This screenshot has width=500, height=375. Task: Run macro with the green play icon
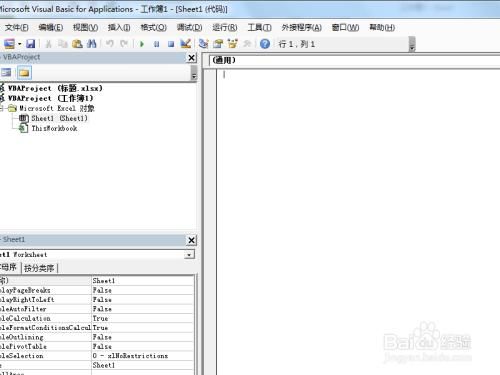tap(142, 44)
